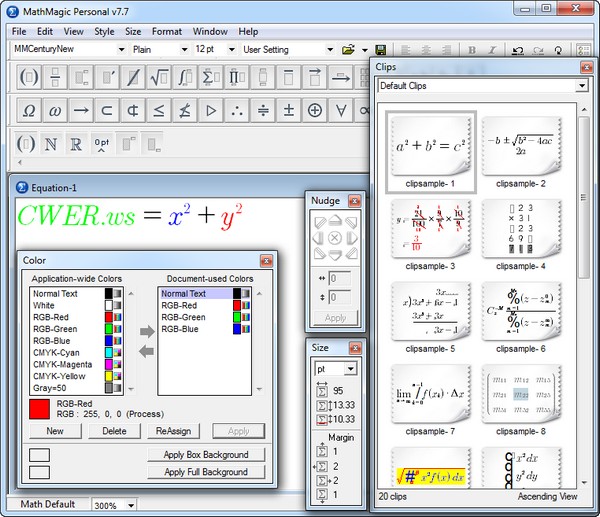Insert a fraction template from toolbar

click(55, 76)
